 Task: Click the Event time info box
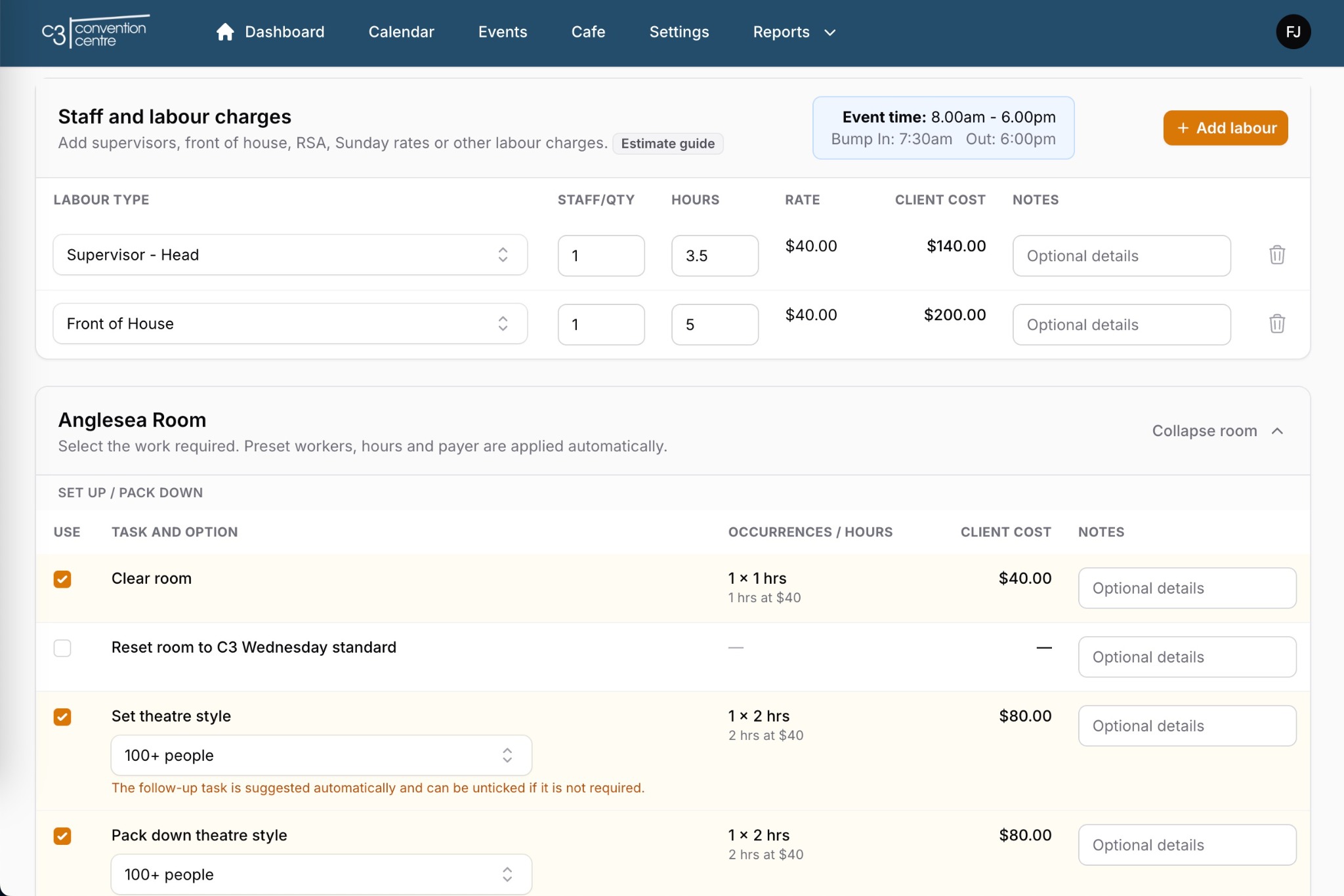point(943,128)
